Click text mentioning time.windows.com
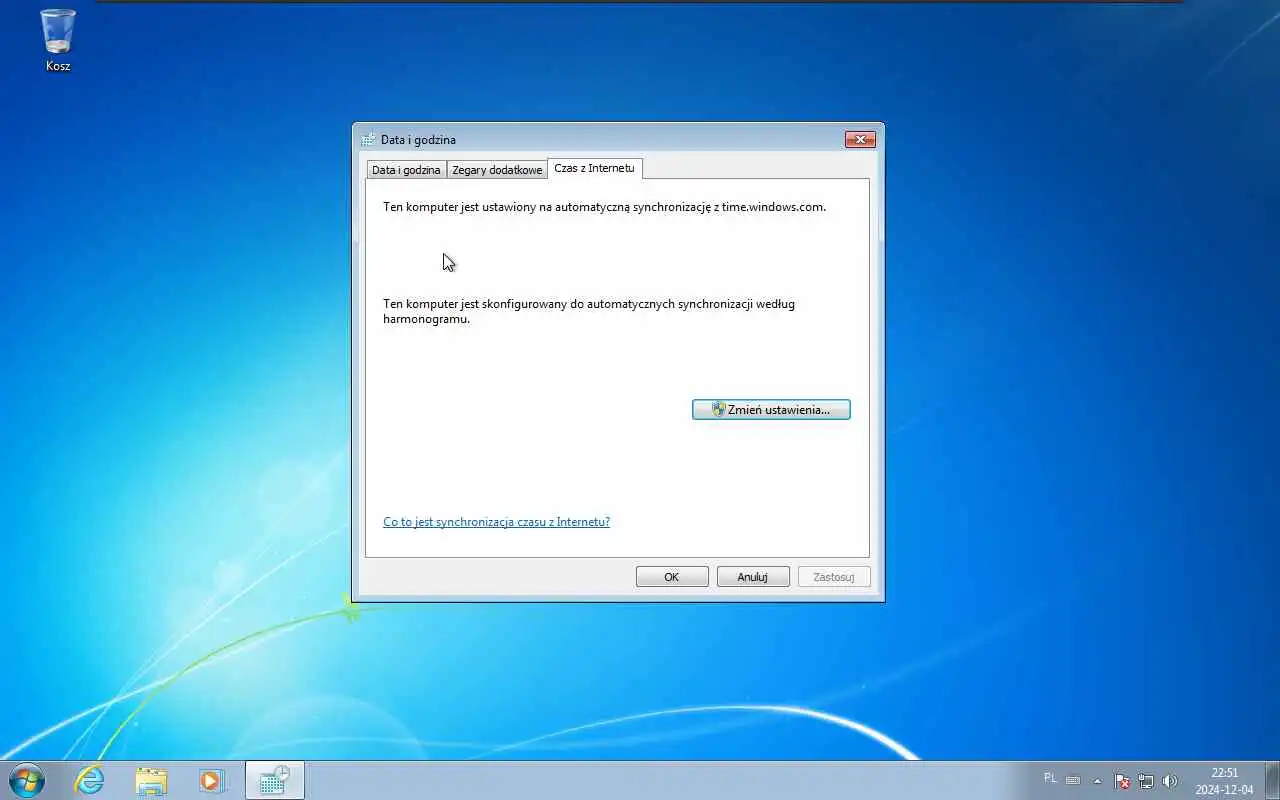The height and width of the screenshot is (800, 1280). click(x=604, y=207)
